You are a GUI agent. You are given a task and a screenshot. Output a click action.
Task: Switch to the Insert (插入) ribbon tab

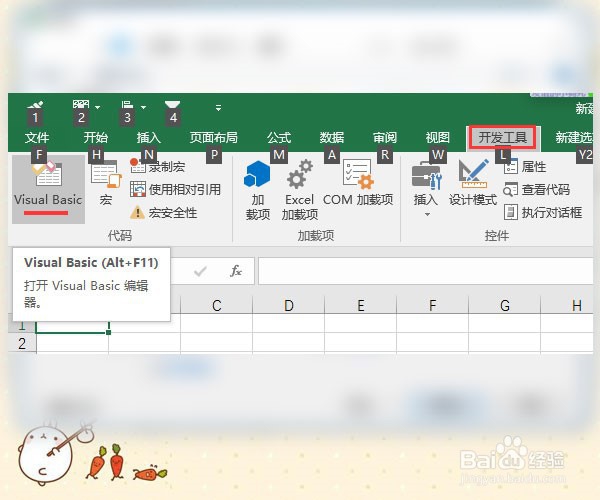pyautogui.click(x=149, y=137)
